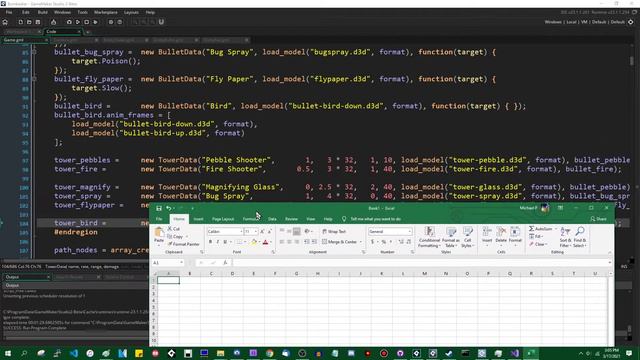Click GameMaker's Debug (bug) toolbar icon

69,22
